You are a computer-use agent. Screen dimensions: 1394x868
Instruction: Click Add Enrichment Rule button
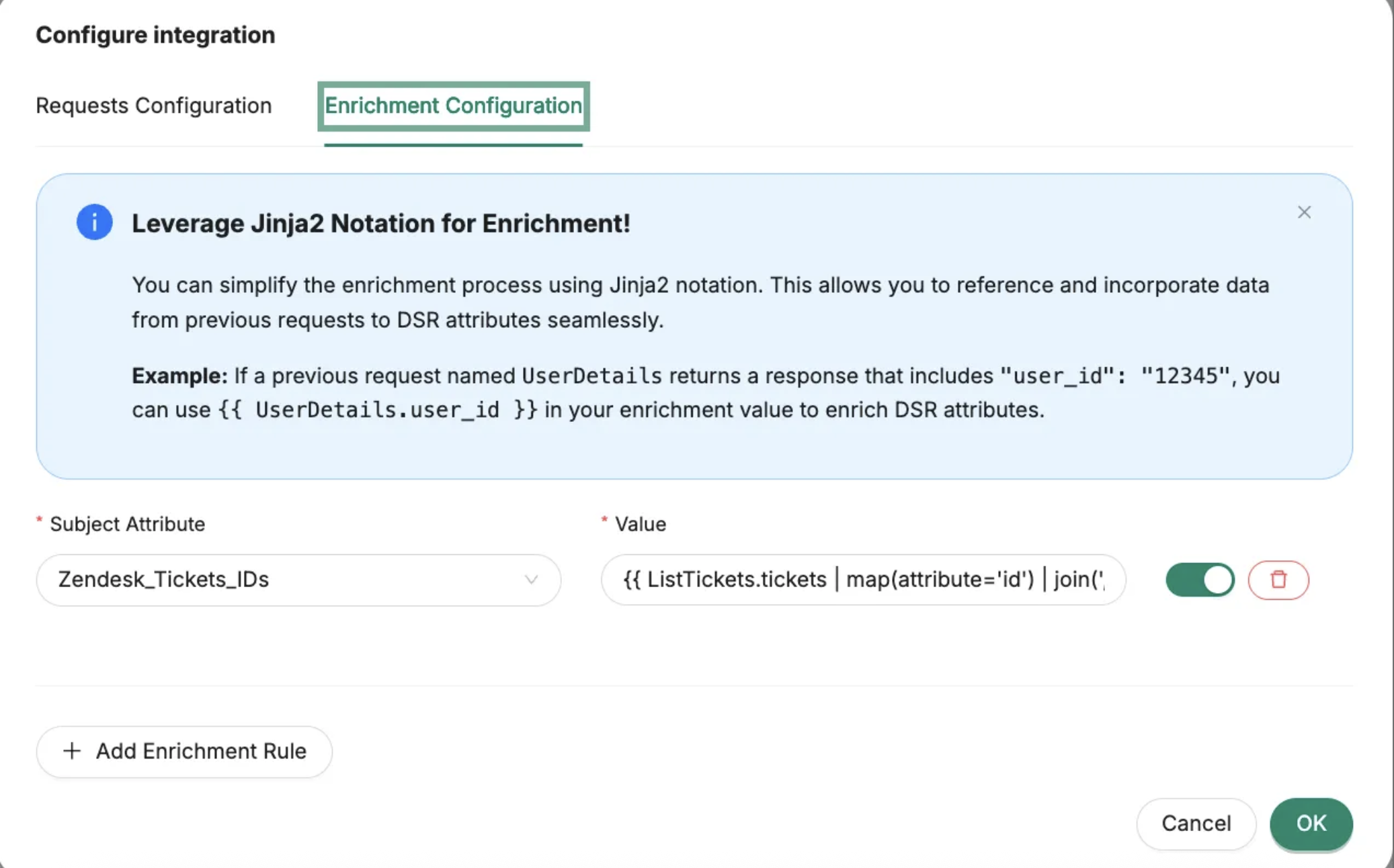(184, 751)
